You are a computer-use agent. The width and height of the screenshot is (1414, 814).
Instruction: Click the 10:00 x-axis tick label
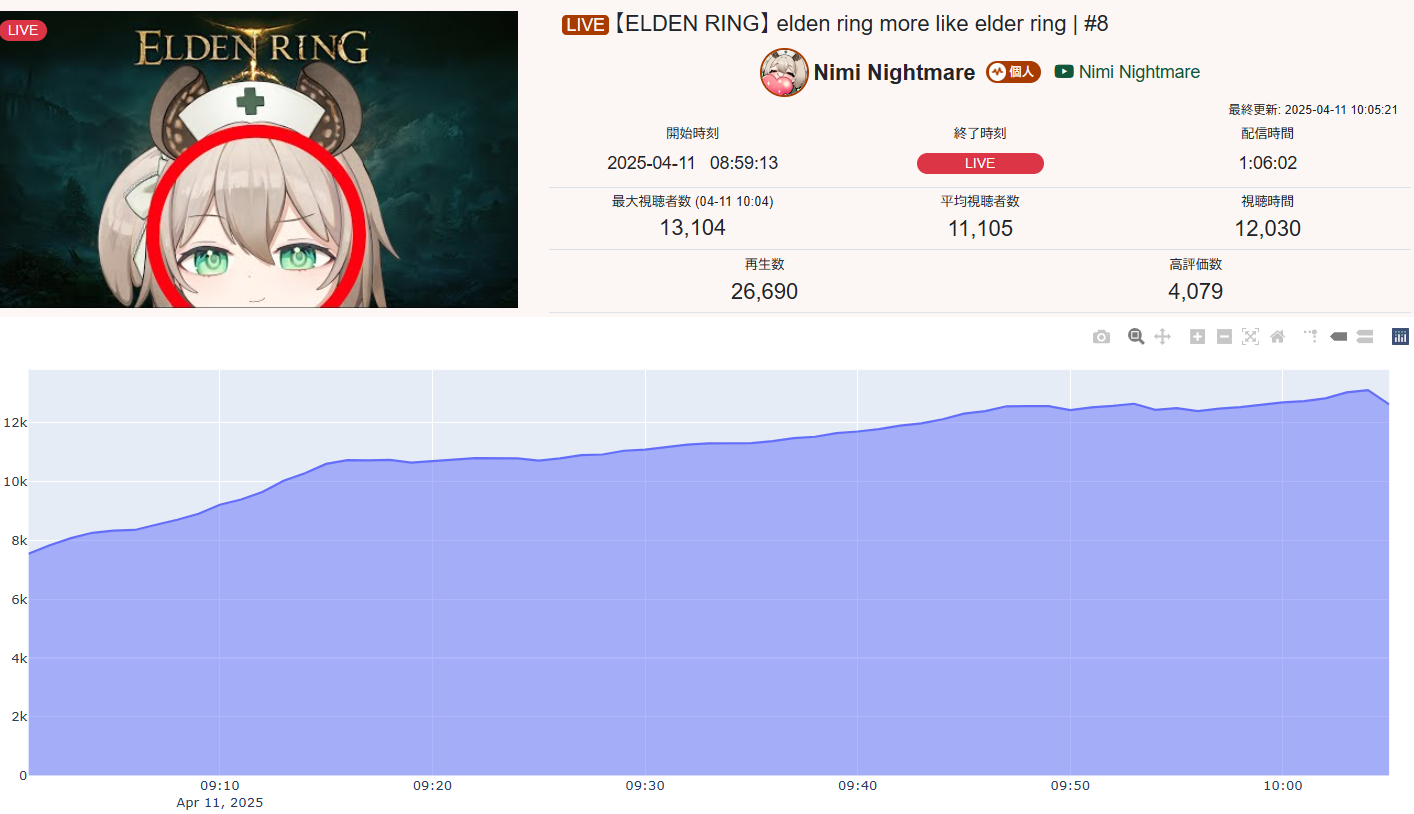1283,786
